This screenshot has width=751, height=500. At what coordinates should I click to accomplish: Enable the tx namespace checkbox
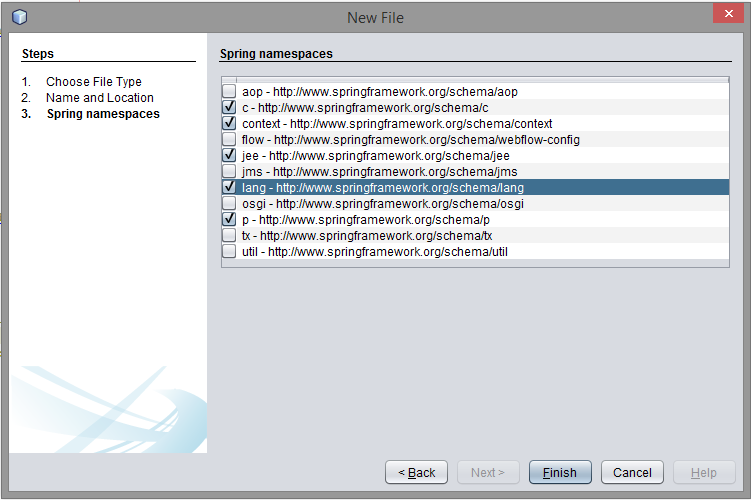[x=229, y=235]
